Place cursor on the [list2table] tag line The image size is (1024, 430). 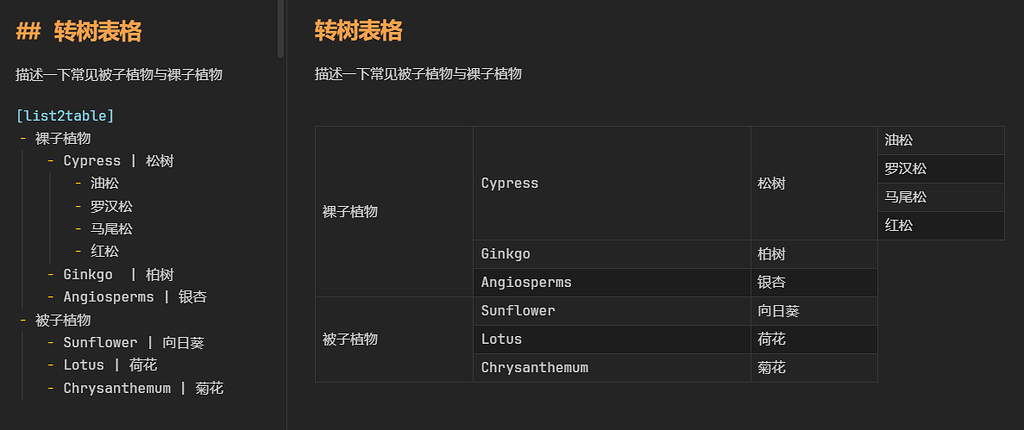65,116
